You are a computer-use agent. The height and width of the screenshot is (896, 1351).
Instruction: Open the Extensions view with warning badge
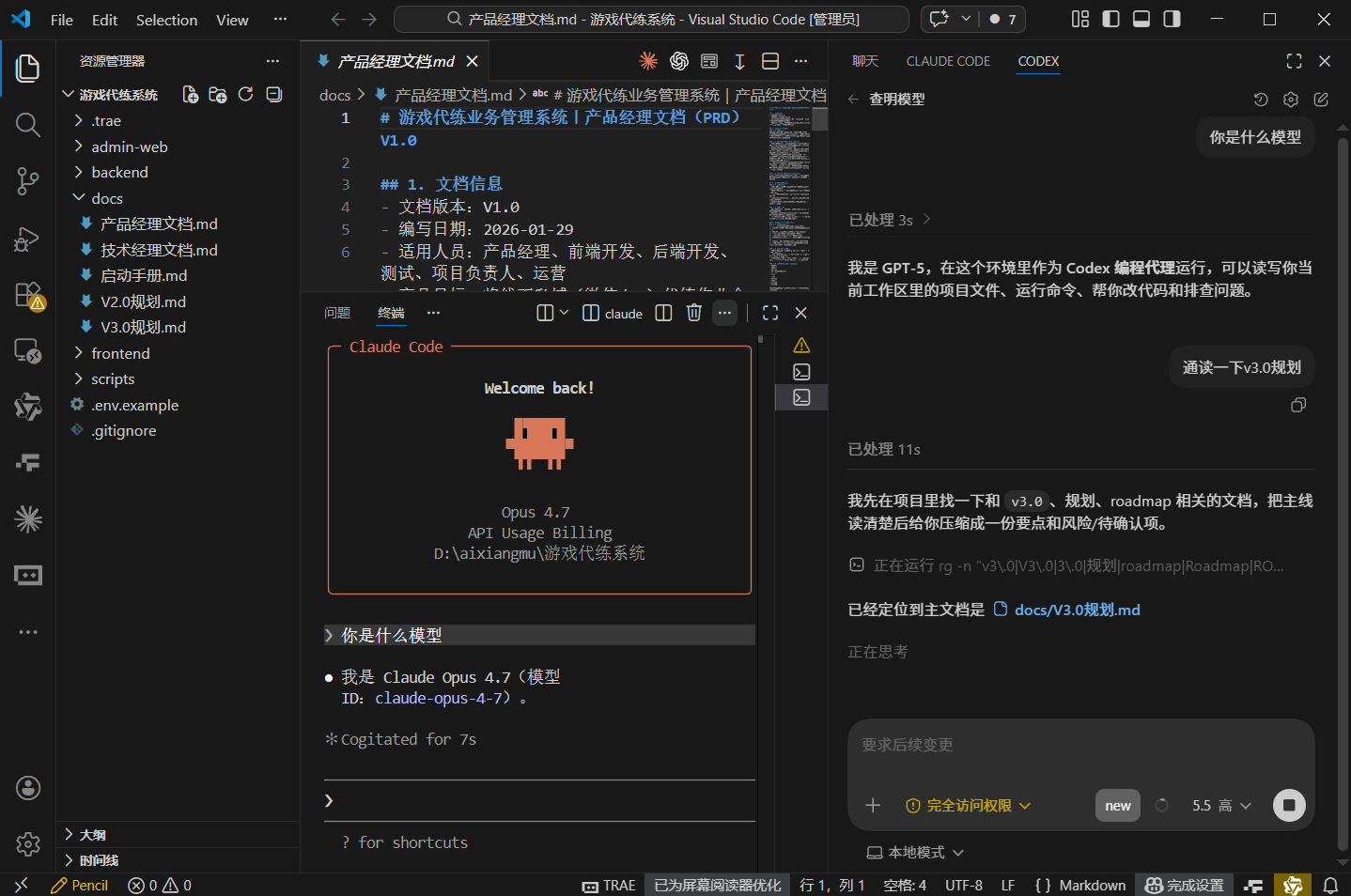28,295
